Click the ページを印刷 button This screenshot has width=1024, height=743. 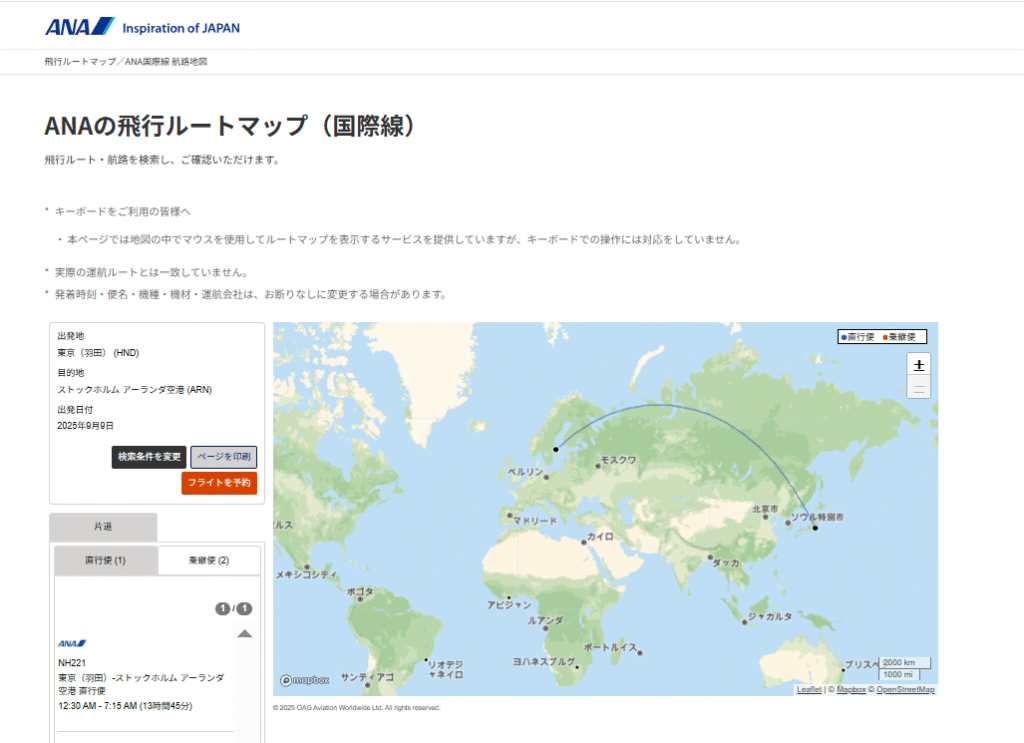pyautogui.click(x=224, y=457)
